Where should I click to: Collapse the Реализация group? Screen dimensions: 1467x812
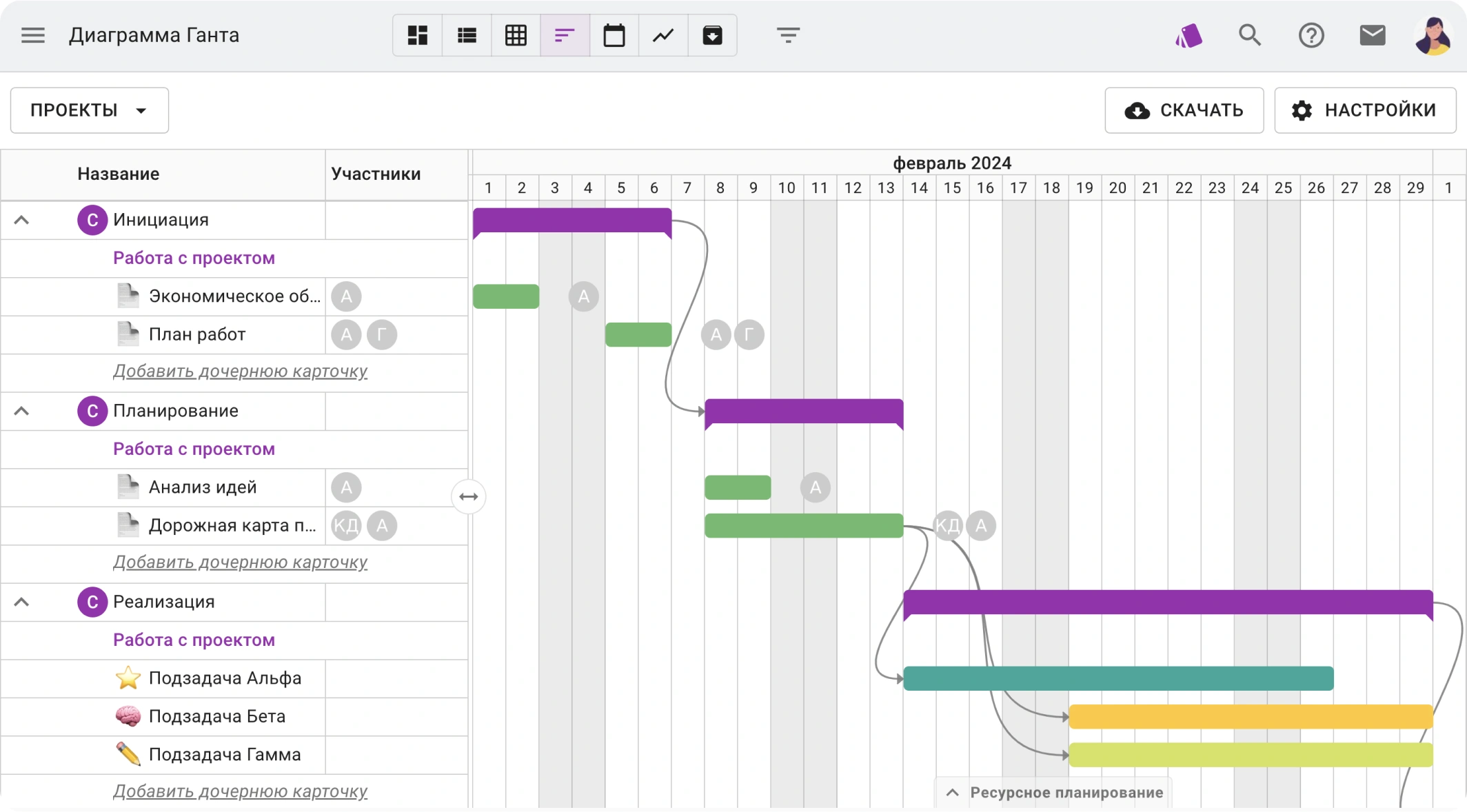point(21,602)
